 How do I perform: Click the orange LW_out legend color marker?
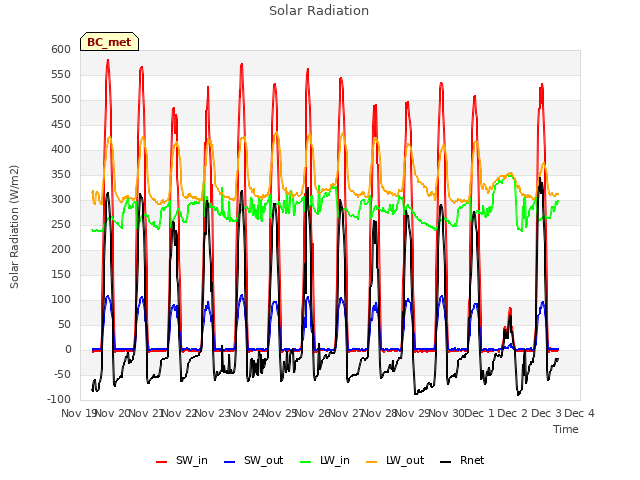[372, 462]
